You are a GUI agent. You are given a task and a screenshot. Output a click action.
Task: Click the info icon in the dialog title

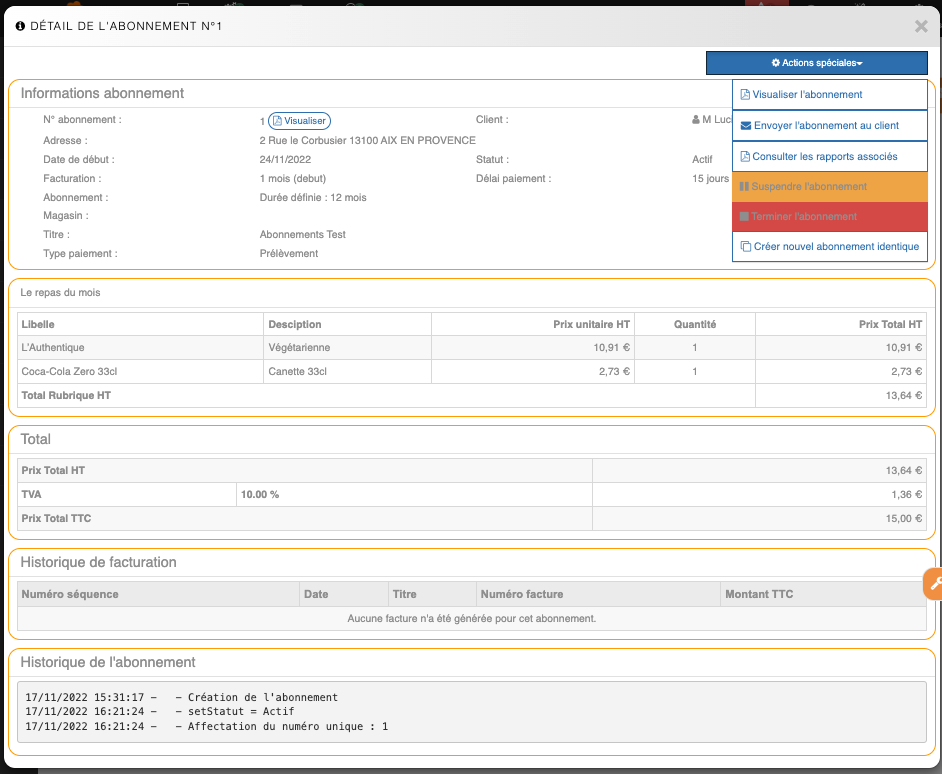coord(20,27)
